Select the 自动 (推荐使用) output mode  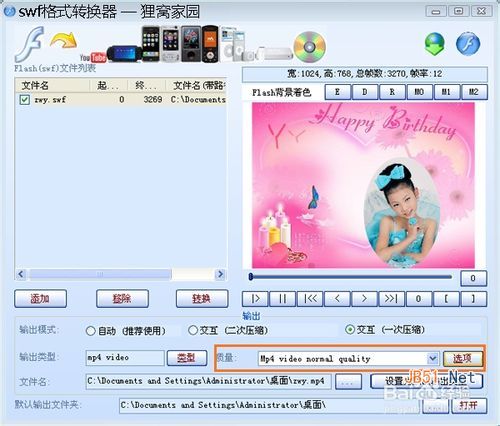click(x=125, y=331)
